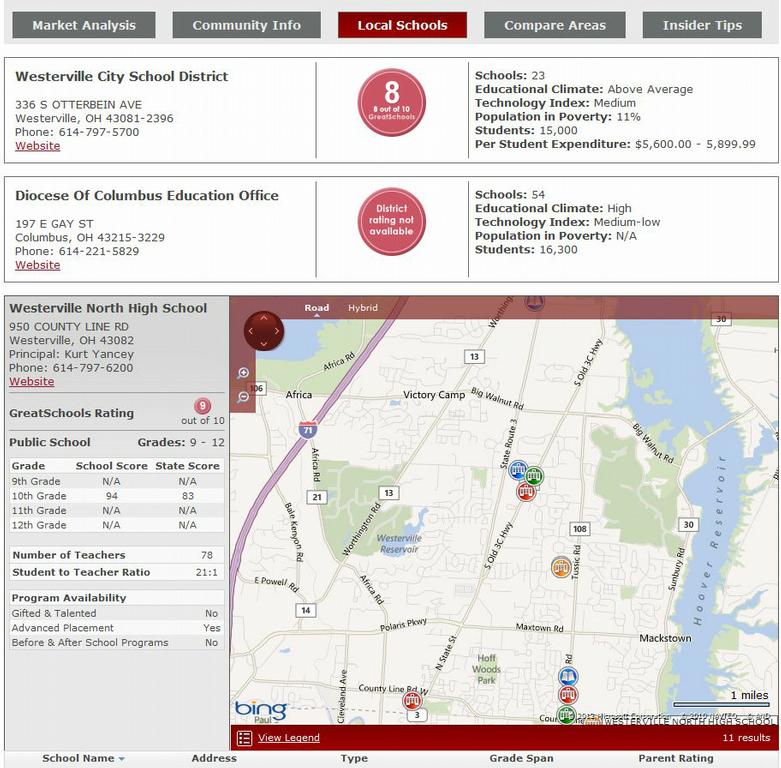781x768 pixels.
Task: Click the 'Westerville North High School' heading
Action: 108,308
